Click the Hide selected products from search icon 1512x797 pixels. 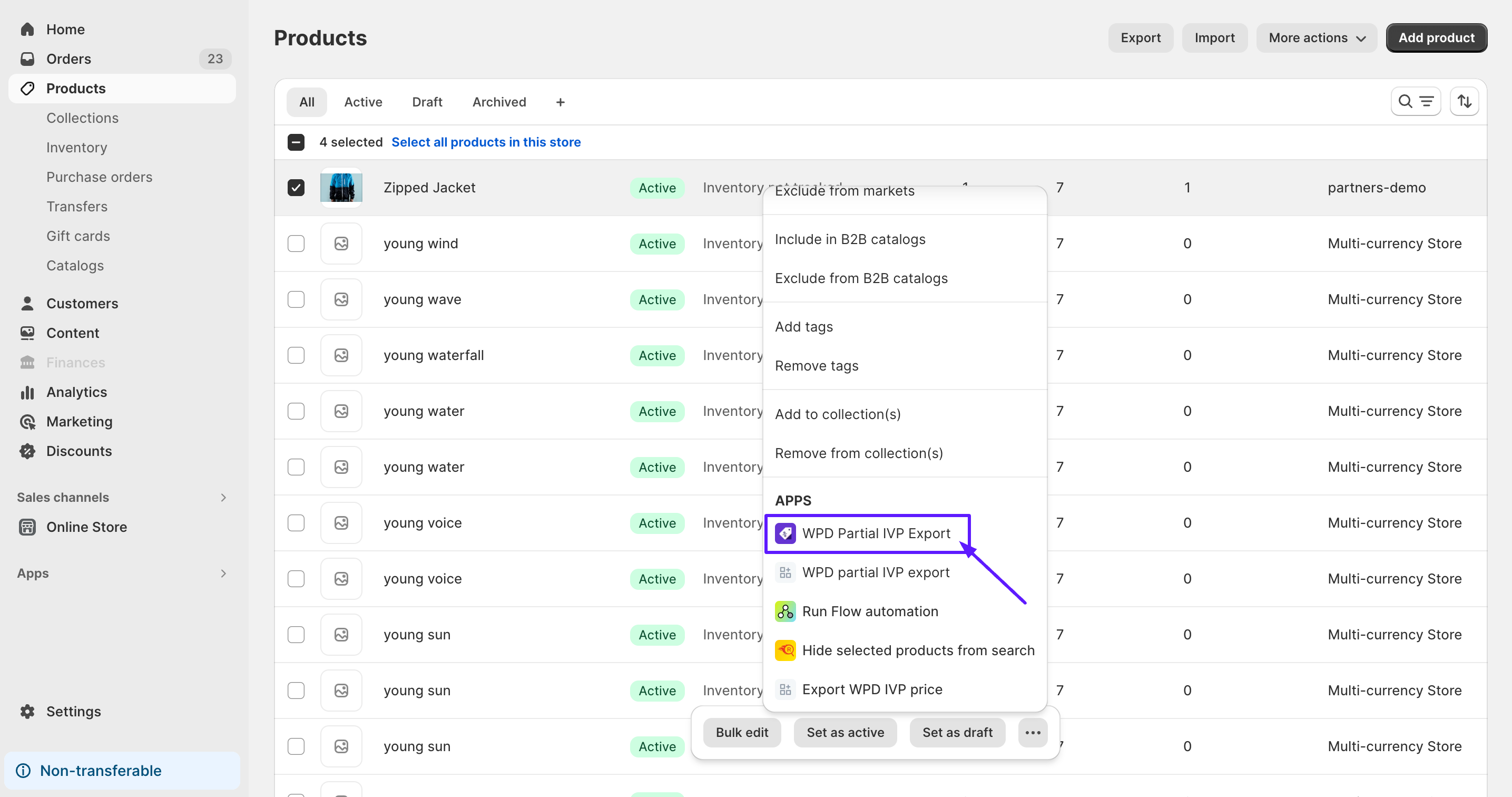pyautogui.click(x=786, y=650)
